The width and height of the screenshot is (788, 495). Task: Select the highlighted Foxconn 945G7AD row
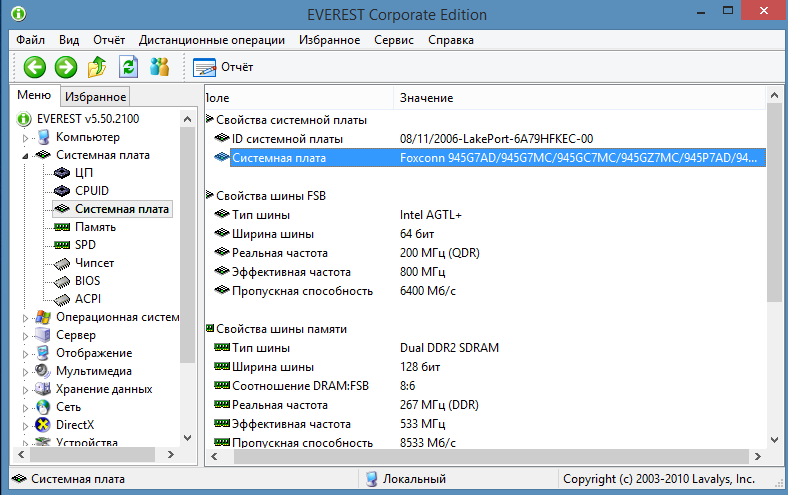tap(498, 158)
